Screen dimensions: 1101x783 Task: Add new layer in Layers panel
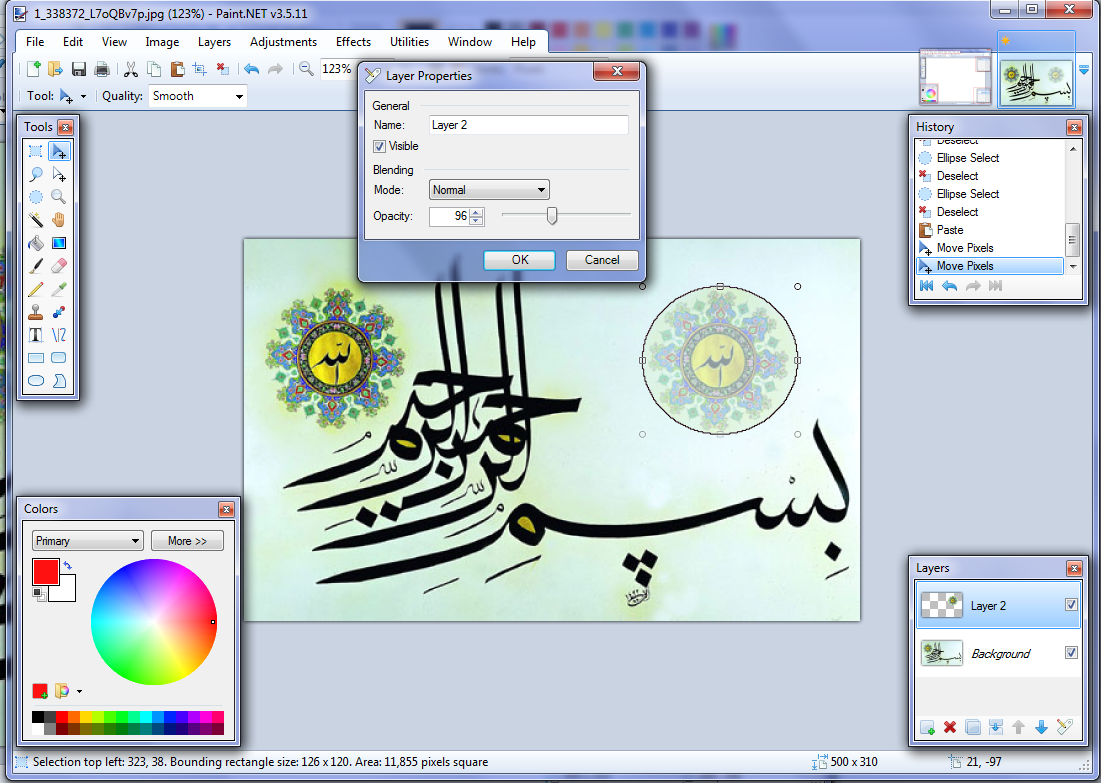928,727
